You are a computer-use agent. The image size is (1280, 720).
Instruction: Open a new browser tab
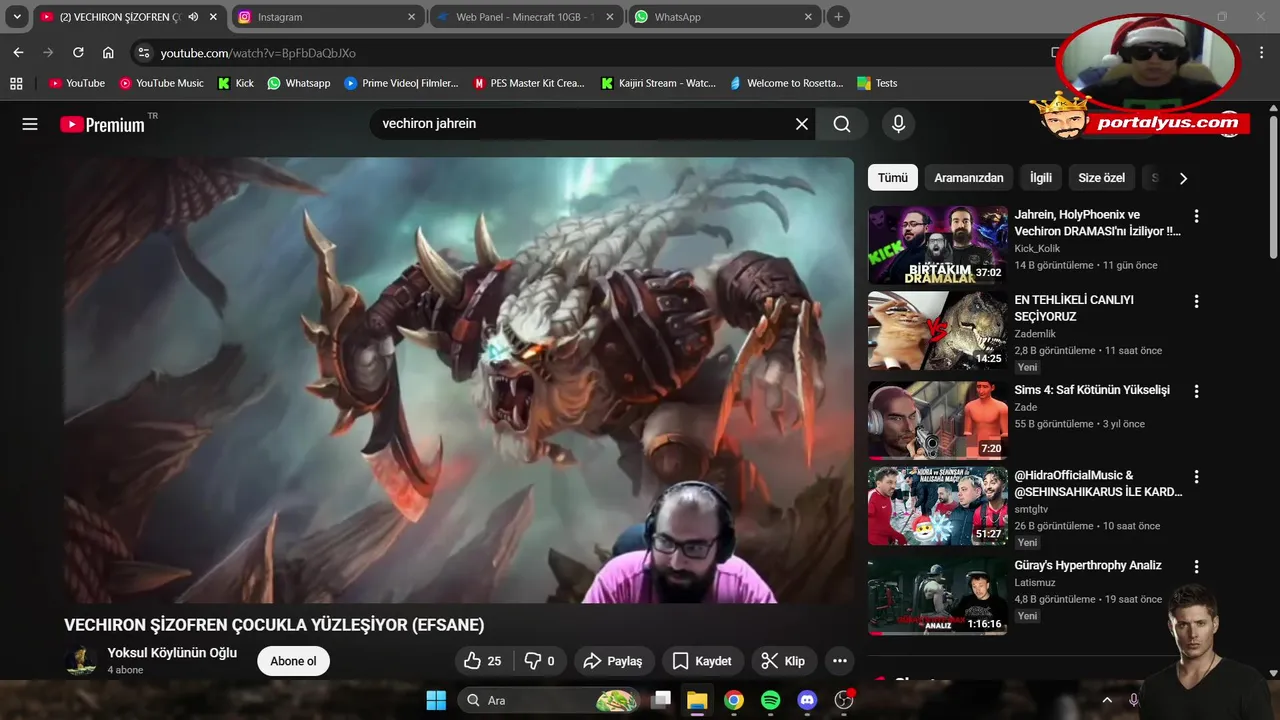839,17
